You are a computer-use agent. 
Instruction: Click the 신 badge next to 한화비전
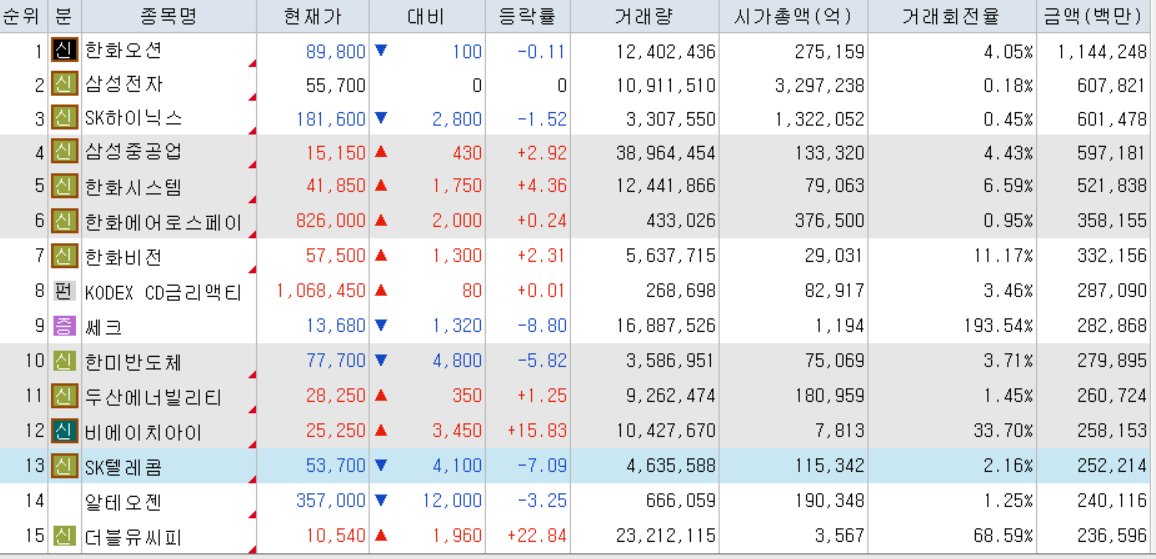64,257
